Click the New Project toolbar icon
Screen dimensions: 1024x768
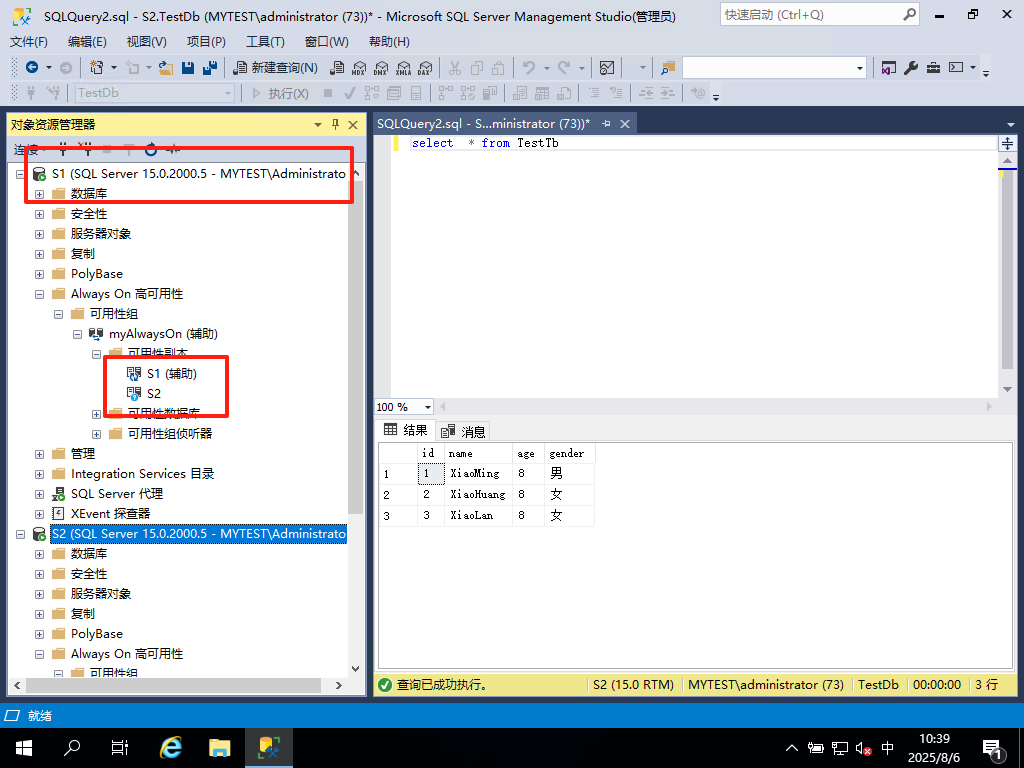pos(97,67)
